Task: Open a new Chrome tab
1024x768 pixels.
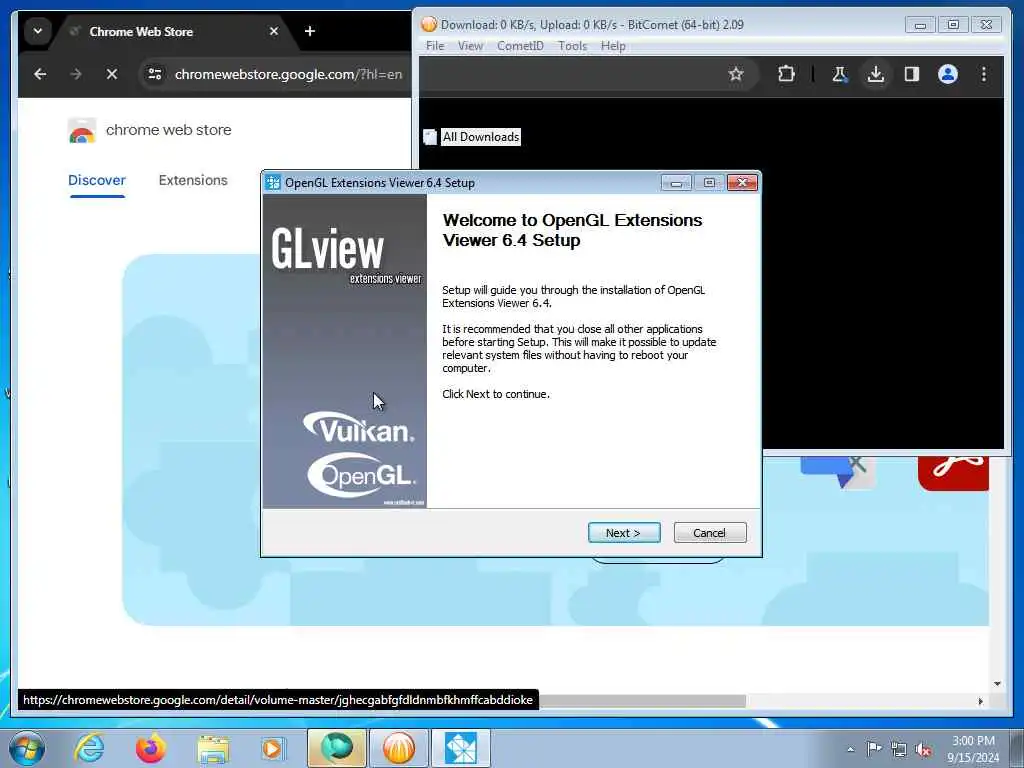Action: pos(310,31)
